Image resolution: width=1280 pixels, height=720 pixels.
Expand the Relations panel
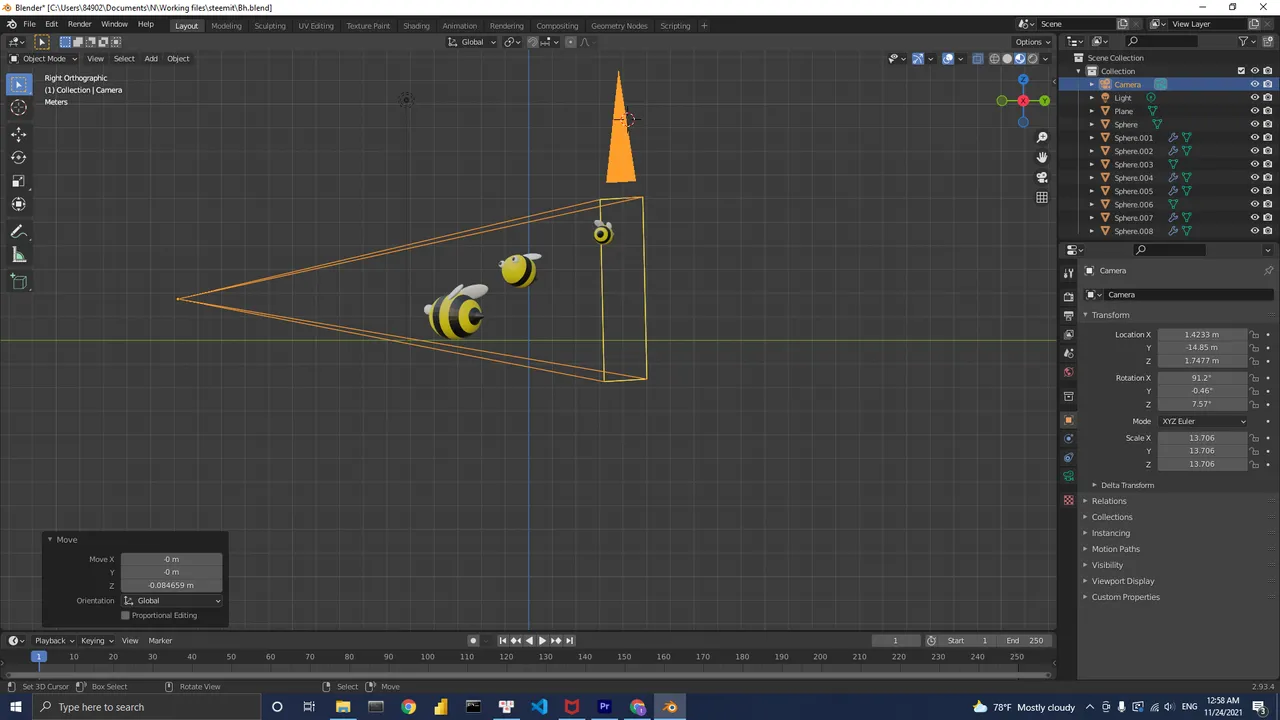1108,501
